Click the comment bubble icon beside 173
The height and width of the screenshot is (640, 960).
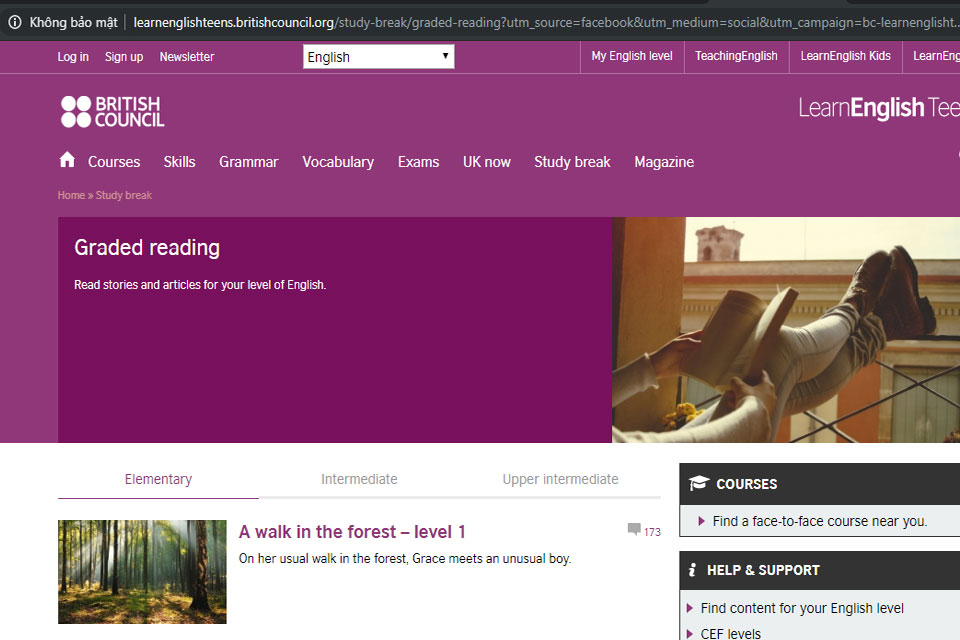point(634,529)
